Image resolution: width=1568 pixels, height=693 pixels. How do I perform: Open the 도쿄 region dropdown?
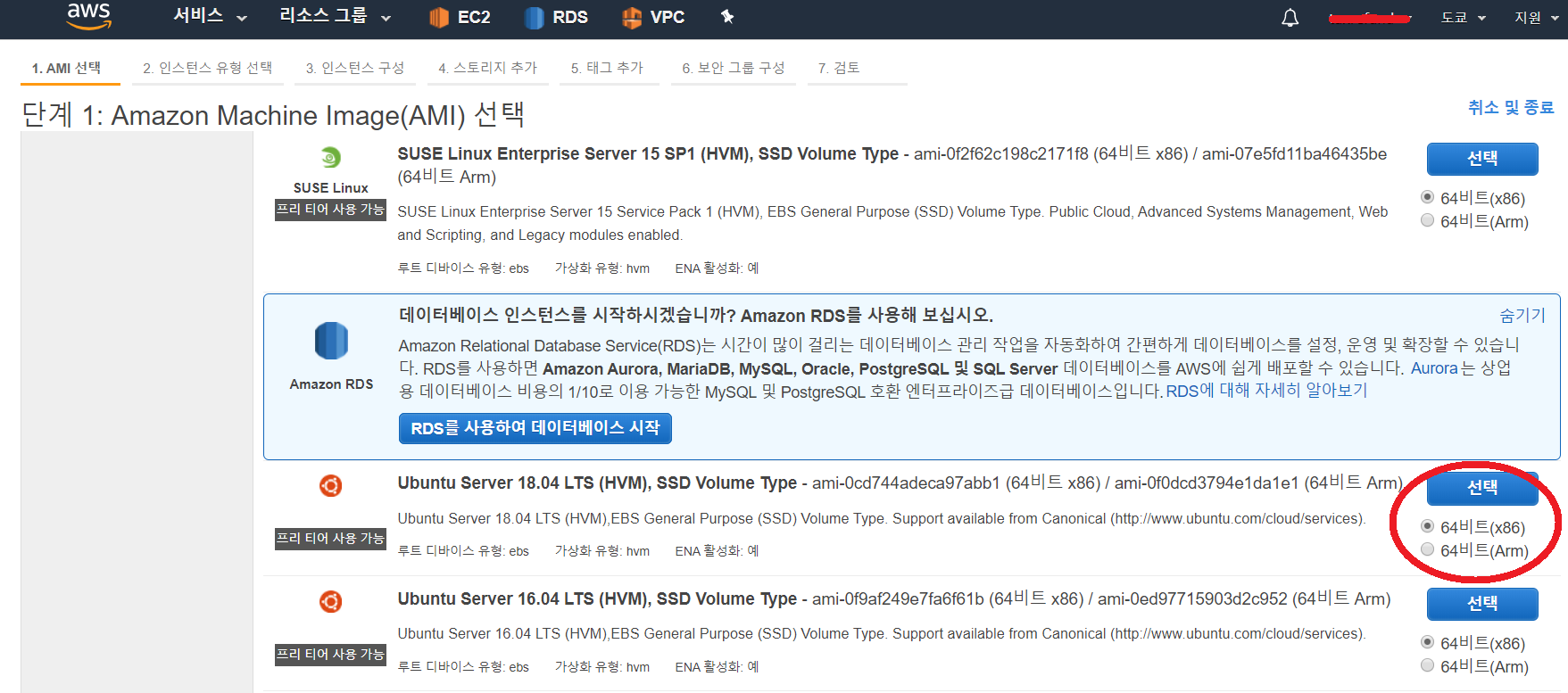coord(1463,18)
